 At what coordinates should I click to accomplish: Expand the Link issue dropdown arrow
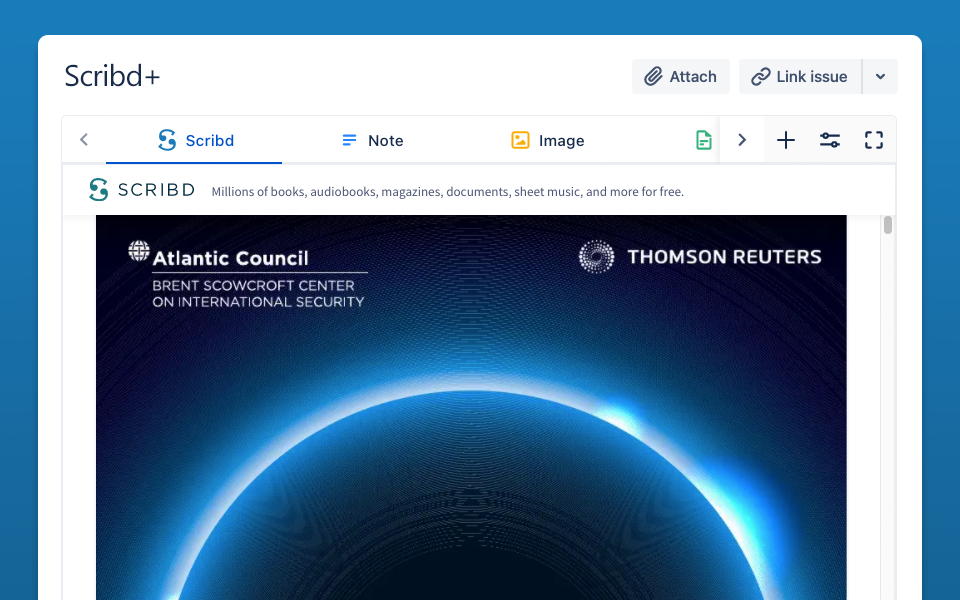click(x=880, y=77)
